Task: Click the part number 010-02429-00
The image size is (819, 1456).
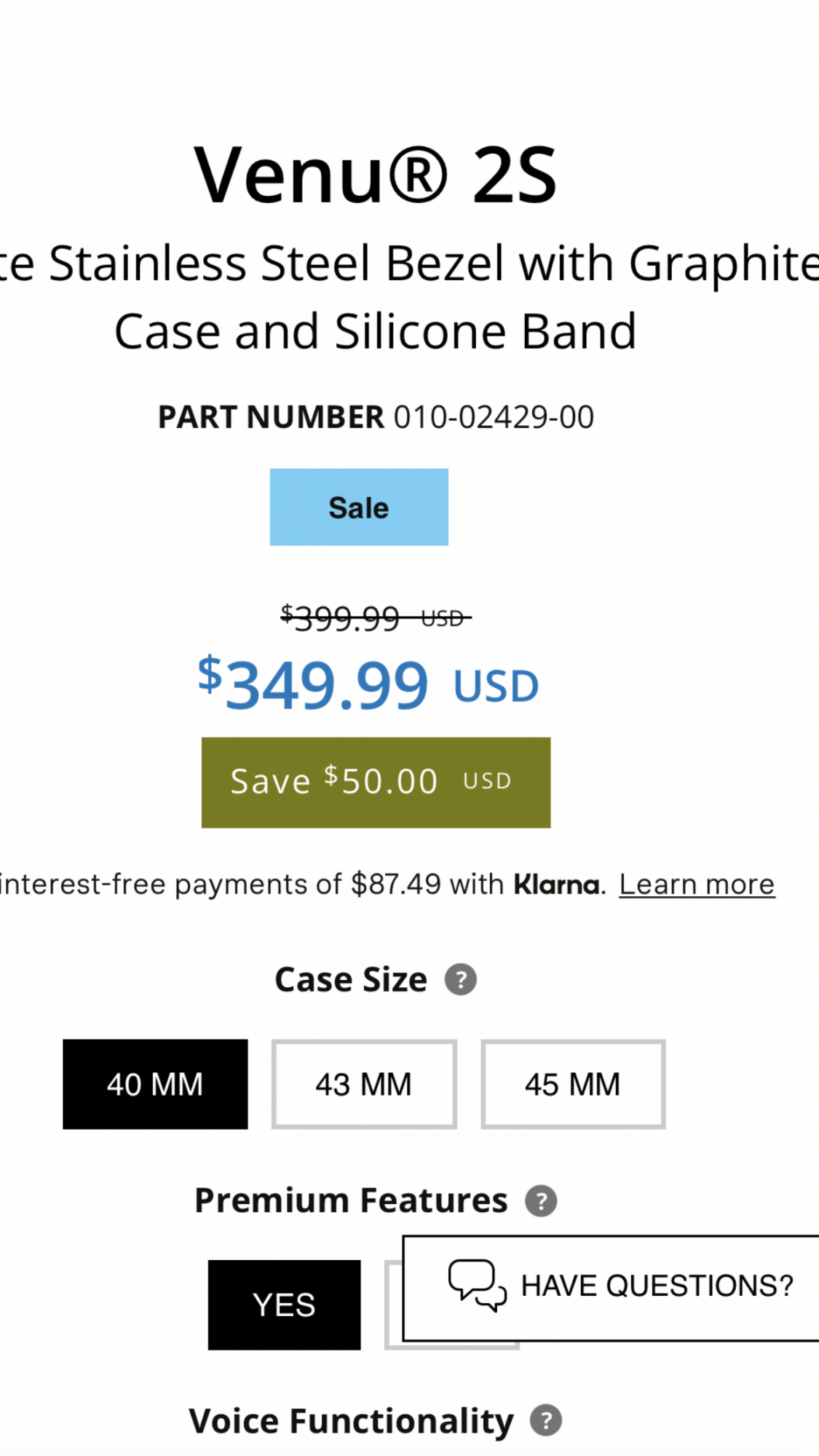Action: pos(494,417)
